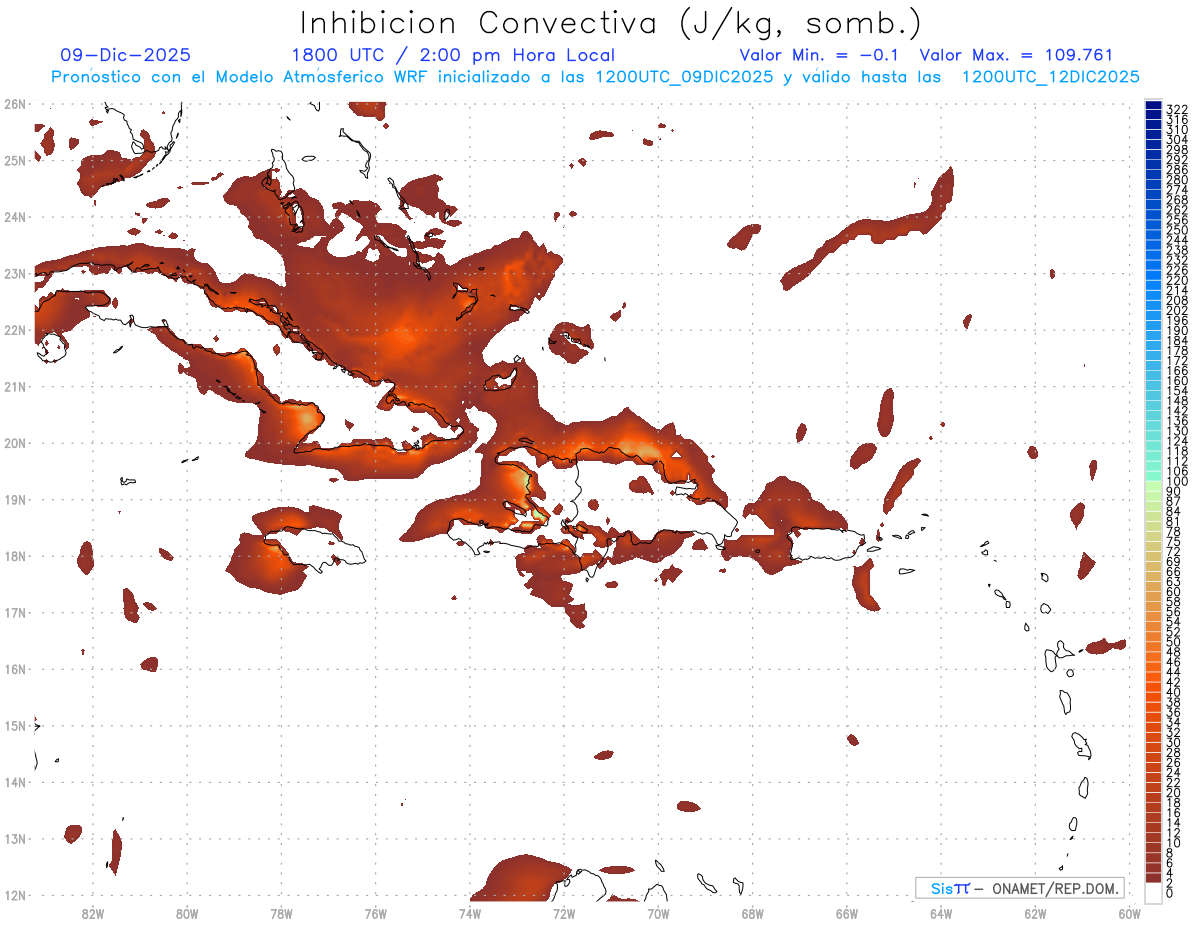
Task: Click the "24N" latitude label
Action: (x=15, y=217)
